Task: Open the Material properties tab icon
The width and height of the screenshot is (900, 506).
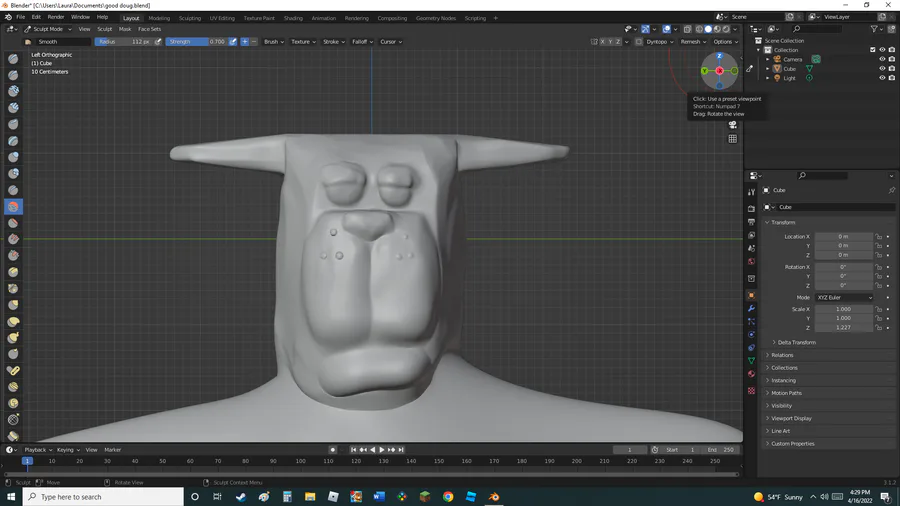Action: pyautogui.click(x=751, y=374)
